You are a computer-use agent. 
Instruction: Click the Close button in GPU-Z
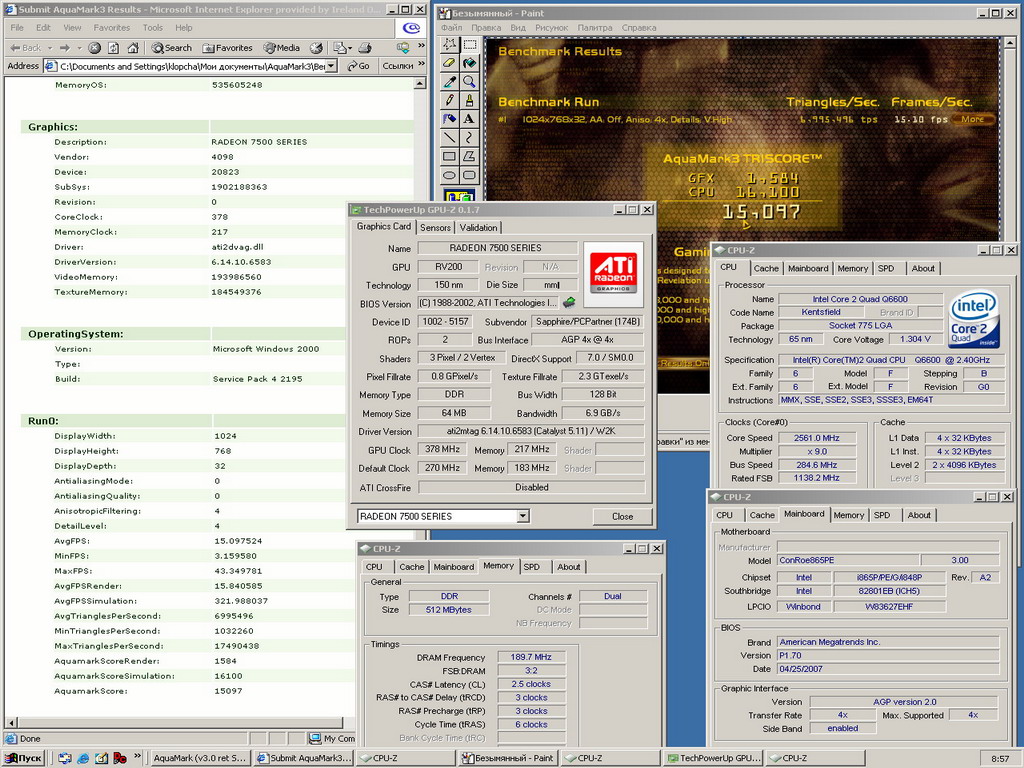622,517
